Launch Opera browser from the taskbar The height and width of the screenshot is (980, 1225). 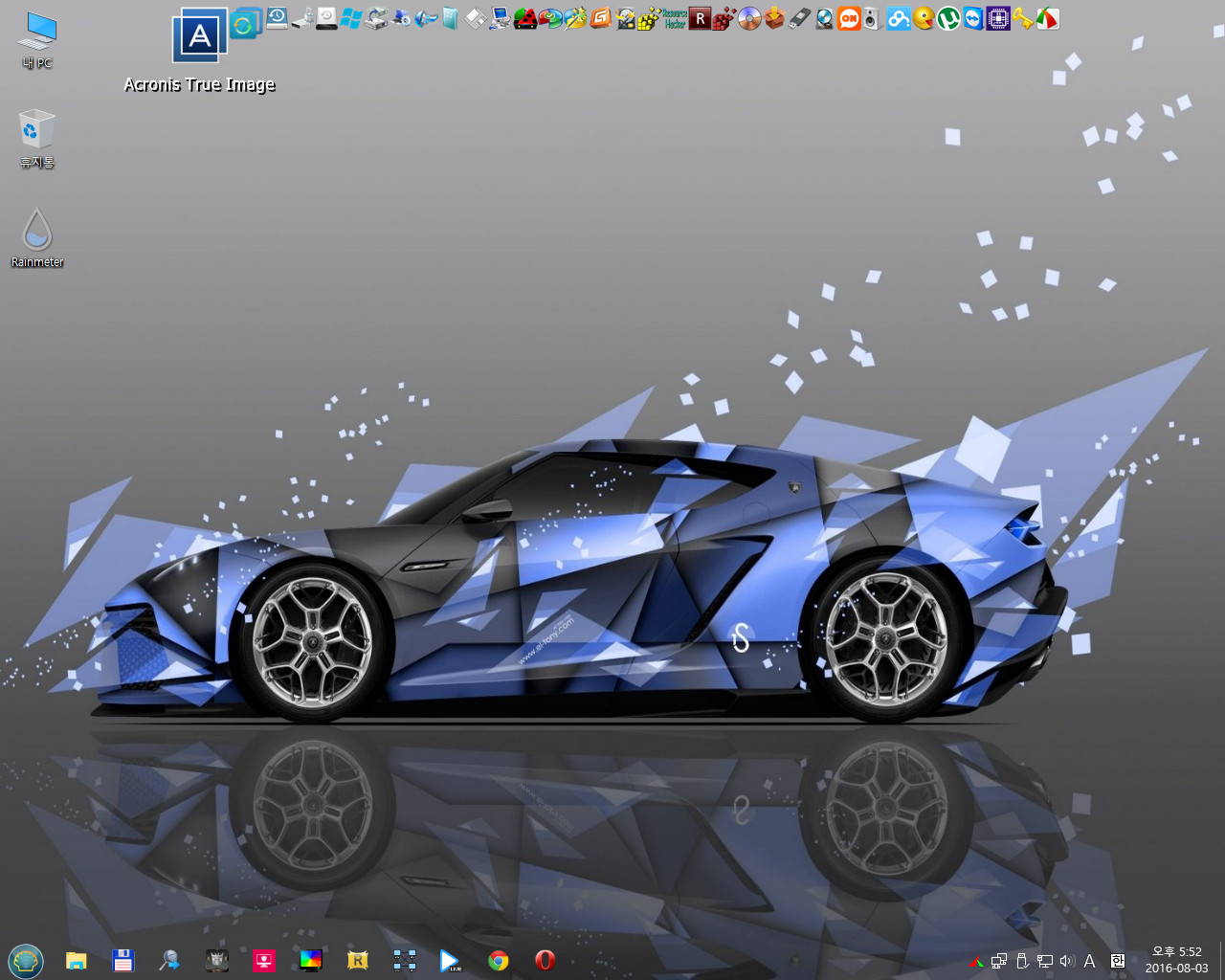tap(545, 961)
